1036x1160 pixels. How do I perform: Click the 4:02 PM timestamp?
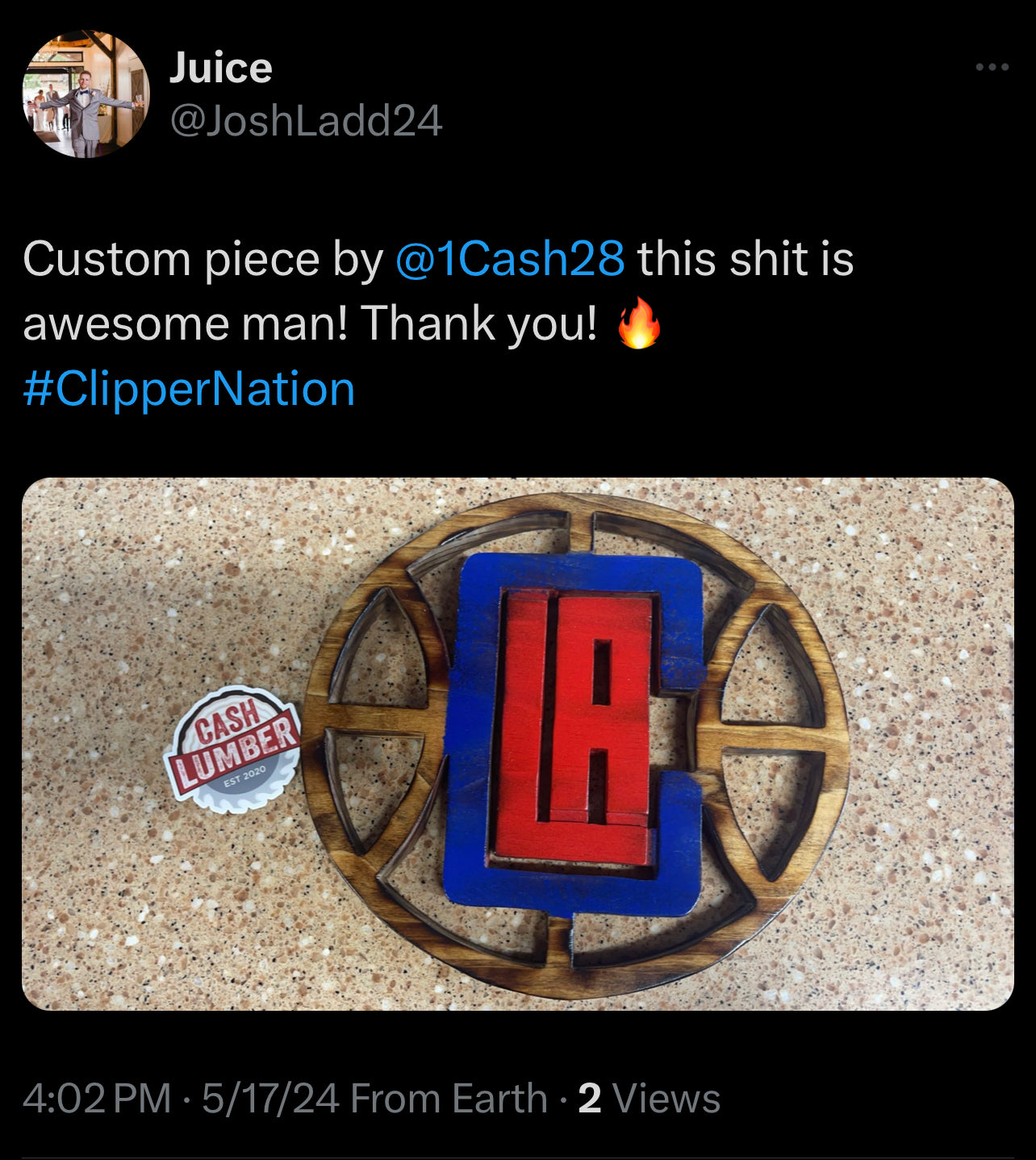tap(97, 1099)
